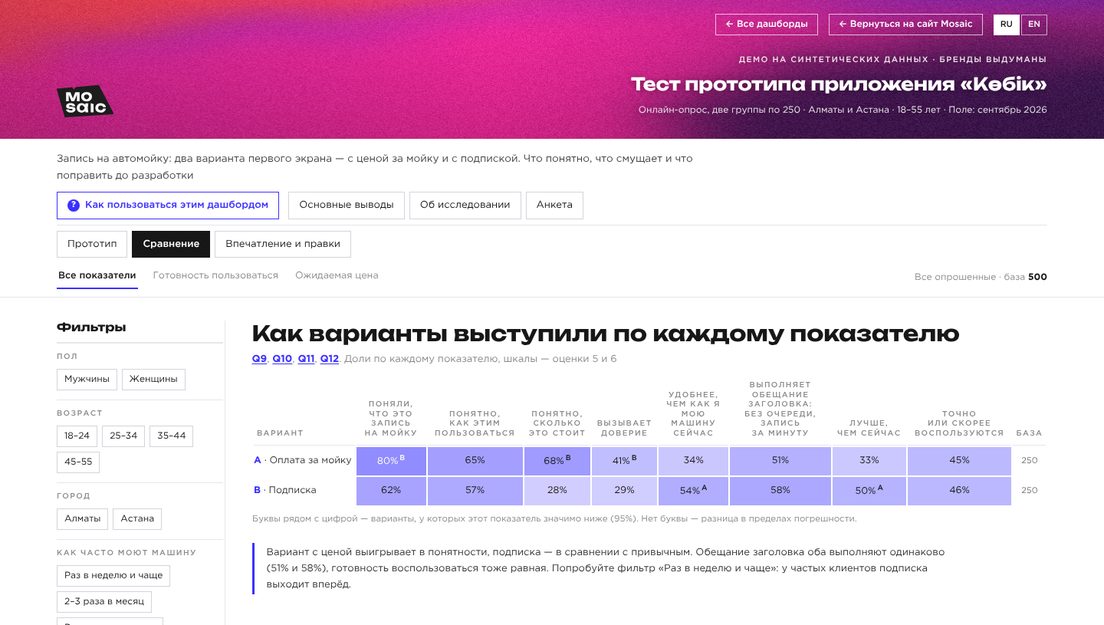This screenshot has height=625, width=1104.
Task: Click the 54% cell in row B
Action: point(693,491)
